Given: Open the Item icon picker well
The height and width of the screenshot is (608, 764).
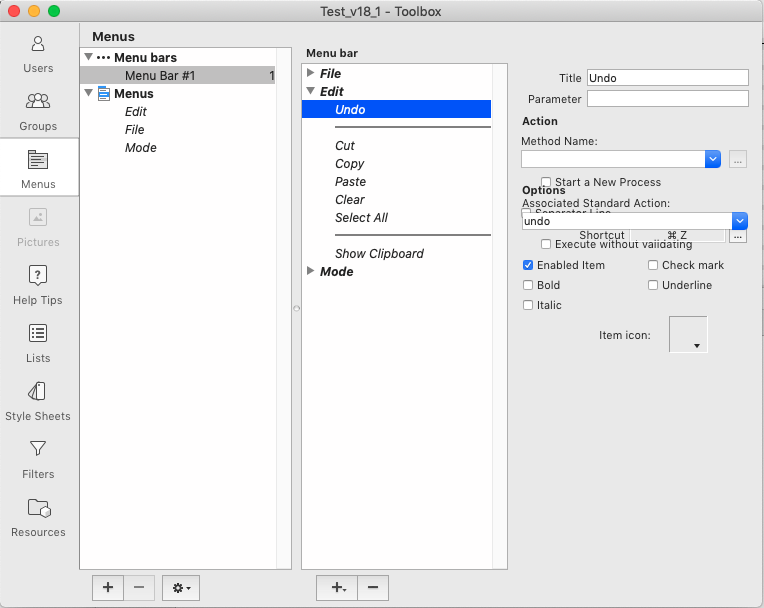Looking at the screenshot, I should pyautogui.click(x=688, y=335).
